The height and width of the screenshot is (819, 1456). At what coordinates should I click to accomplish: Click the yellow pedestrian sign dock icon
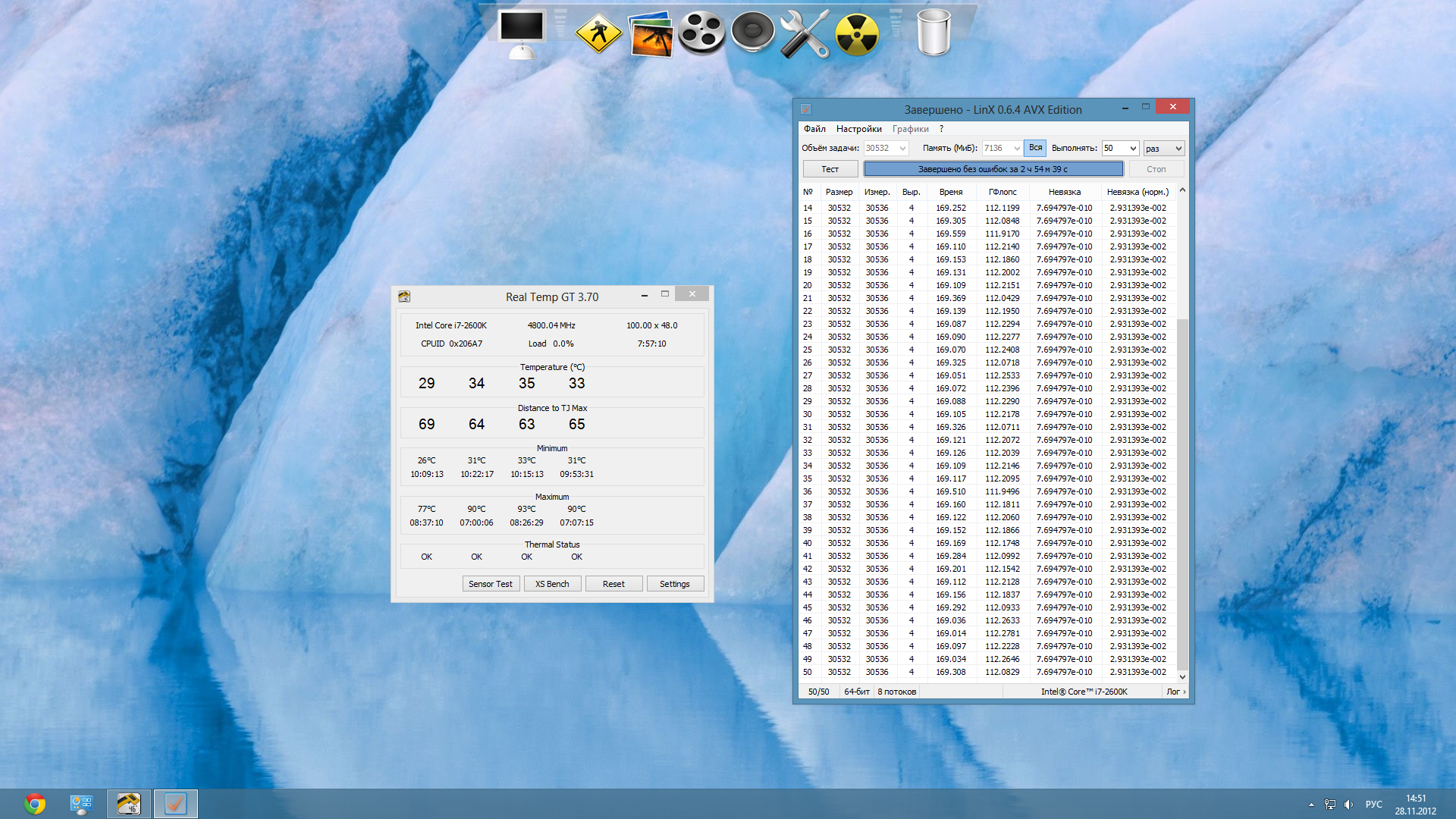(598, 33)
